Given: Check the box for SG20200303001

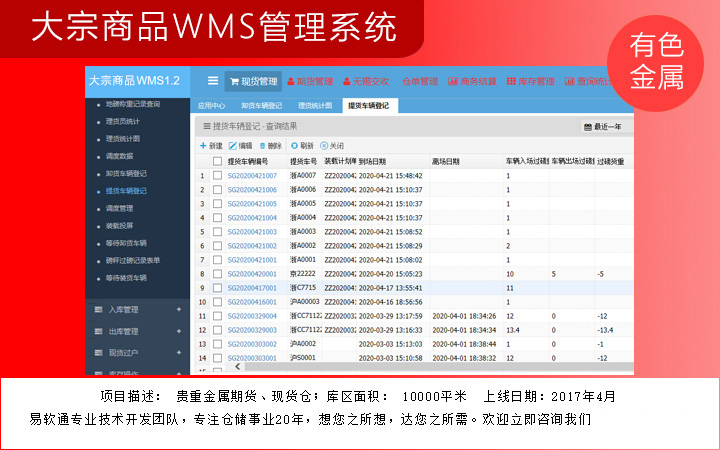Looking at the screenshot, I should tap(218, 358).
